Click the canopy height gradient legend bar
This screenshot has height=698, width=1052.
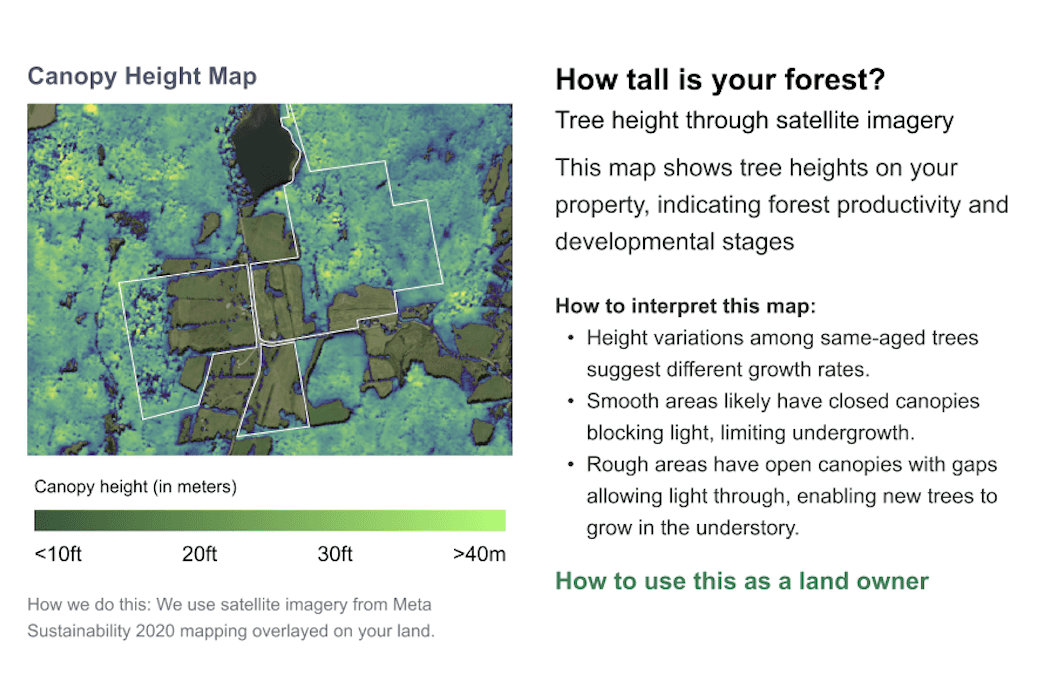coord(270,520)
